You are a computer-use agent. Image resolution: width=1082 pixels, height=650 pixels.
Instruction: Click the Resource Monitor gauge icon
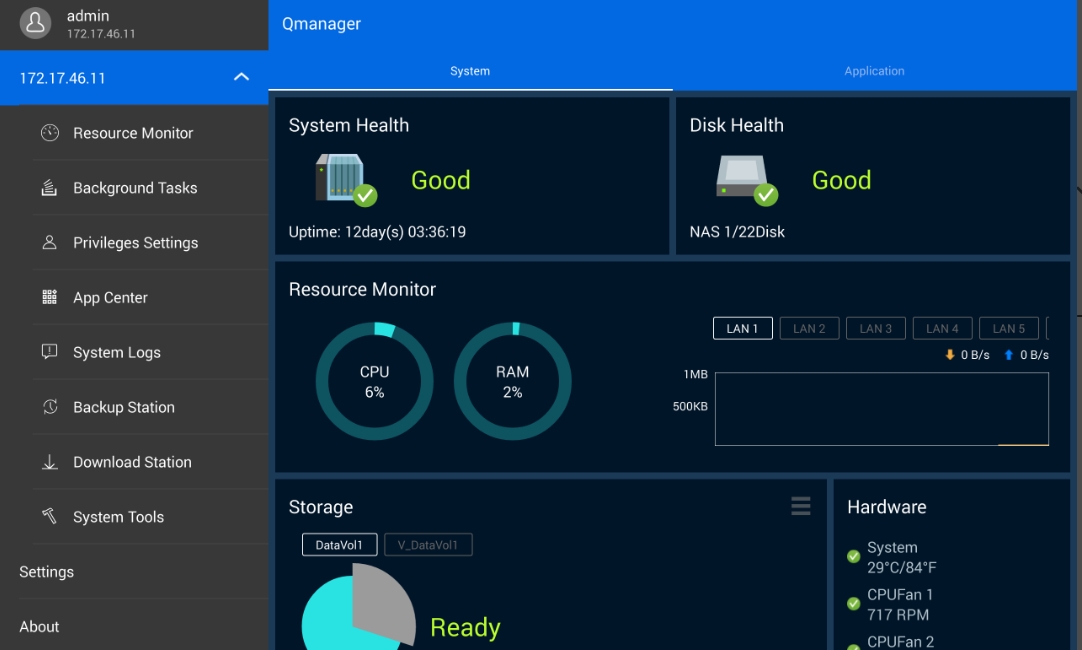click(x=49, y=133)
